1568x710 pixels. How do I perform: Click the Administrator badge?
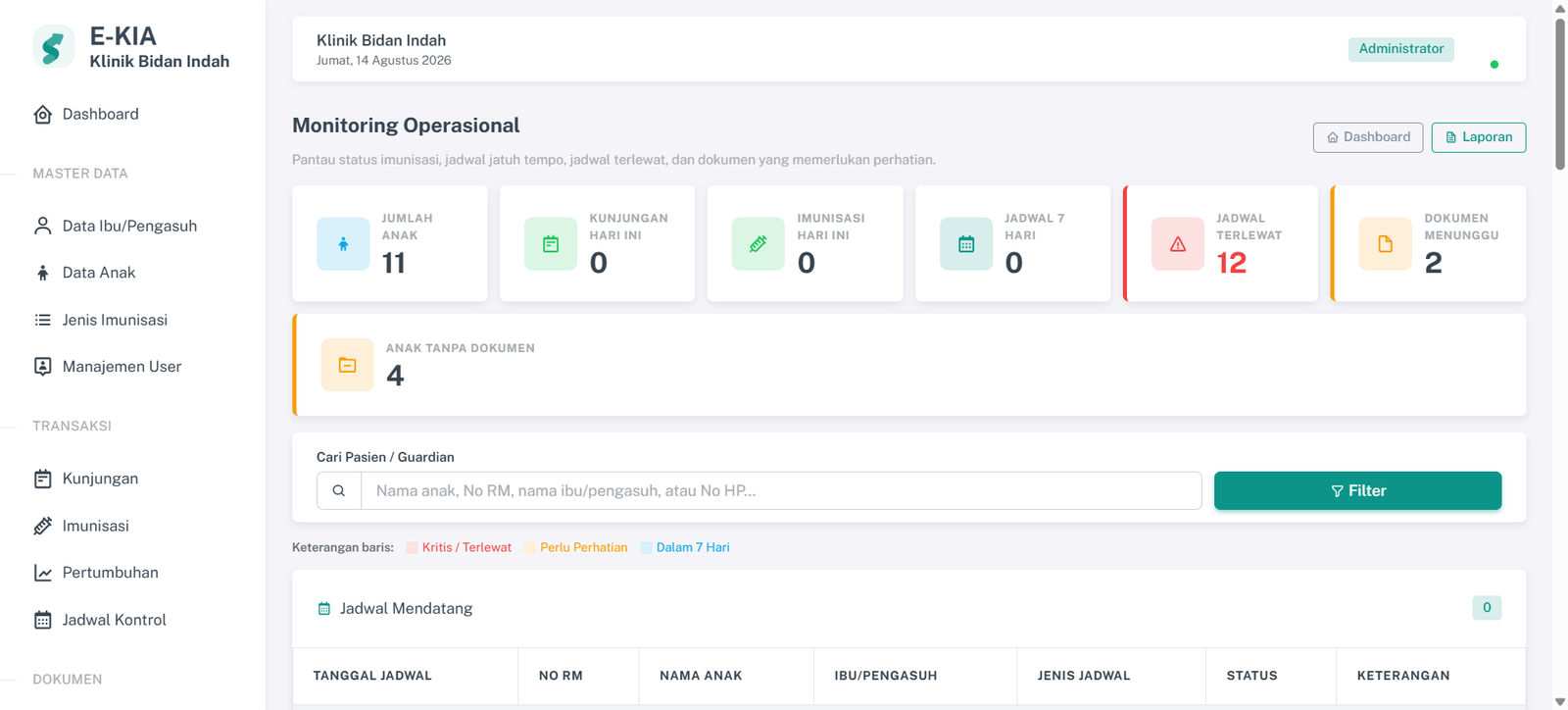coord(1401,49)
